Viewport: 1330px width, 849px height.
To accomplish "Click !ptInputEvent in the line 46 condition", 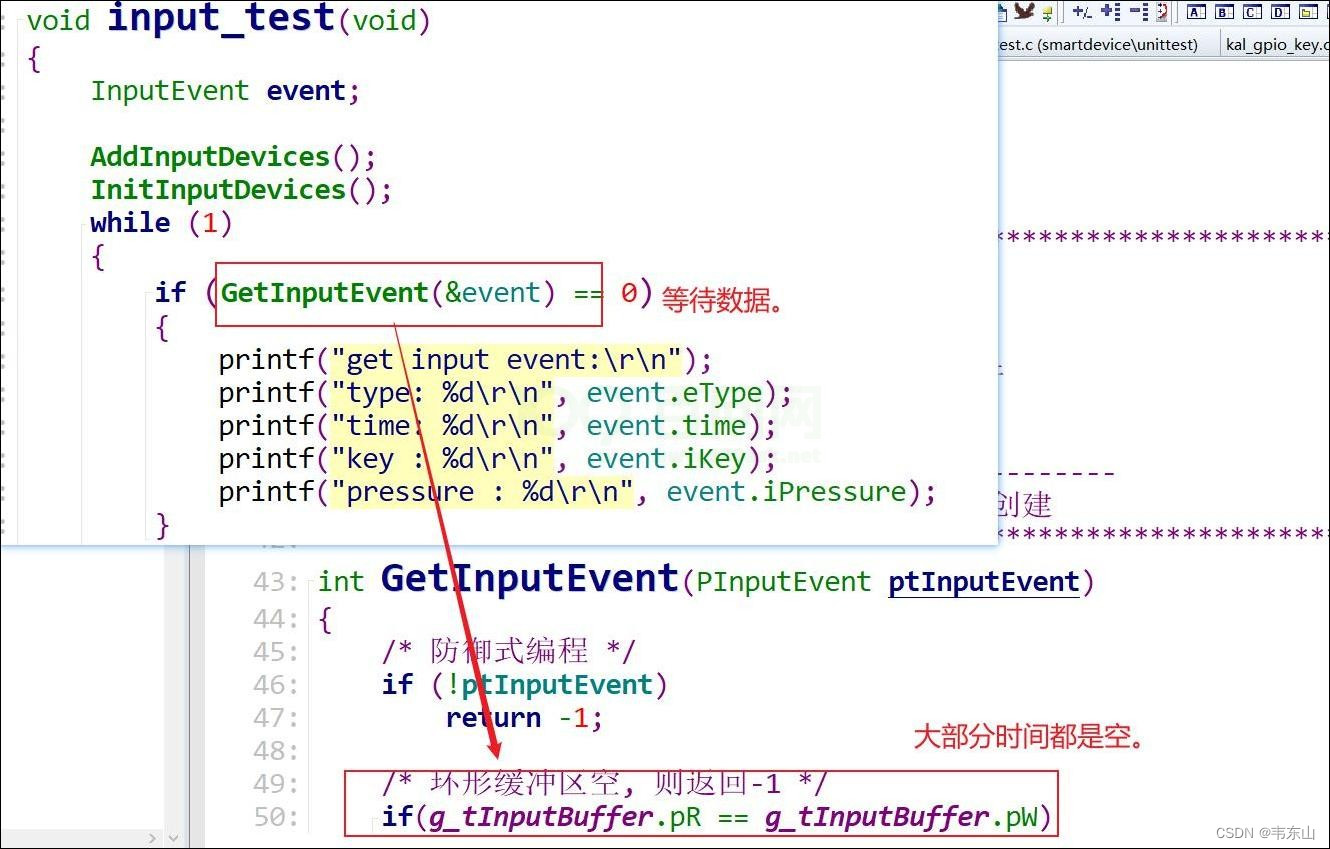I will pyautogui.click(x=548, y=685).
